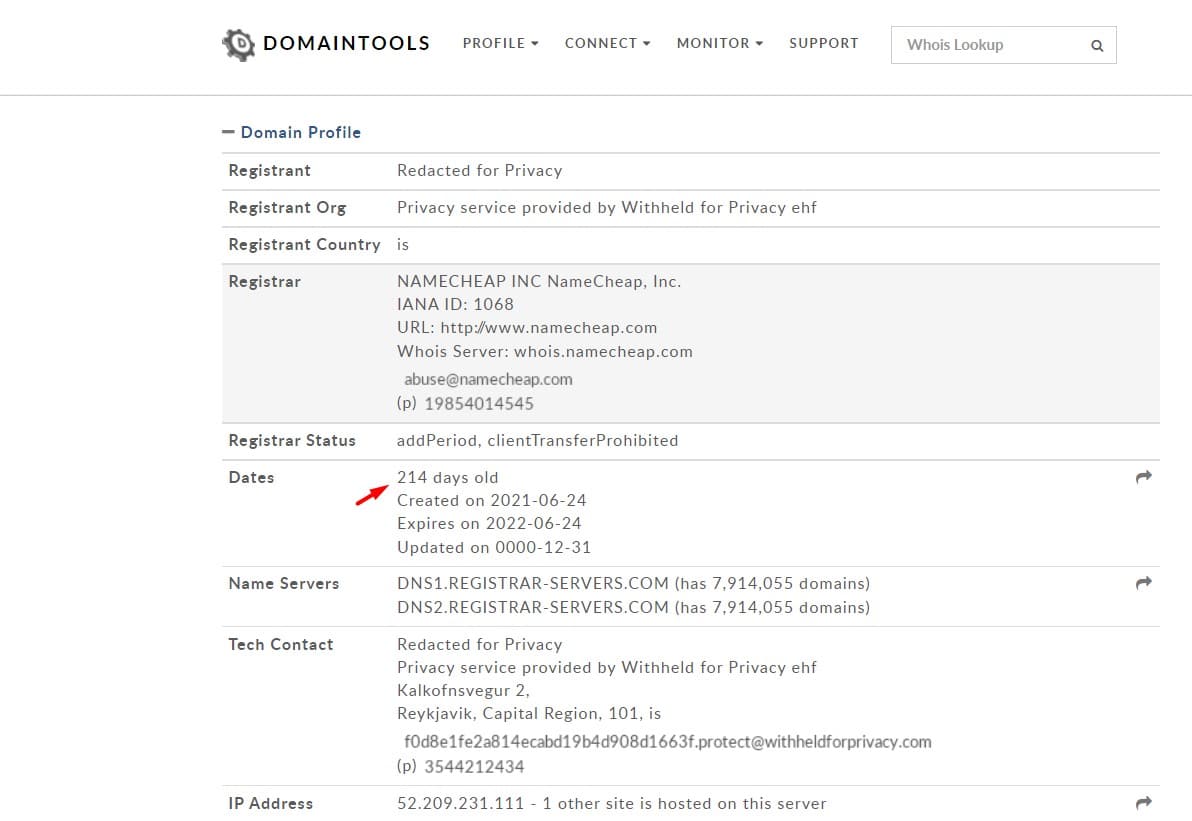Click the DomainTools gear logo icon
Image resolution: width=1192 pixels, height=821 pixels.
(x=239, y=45)
